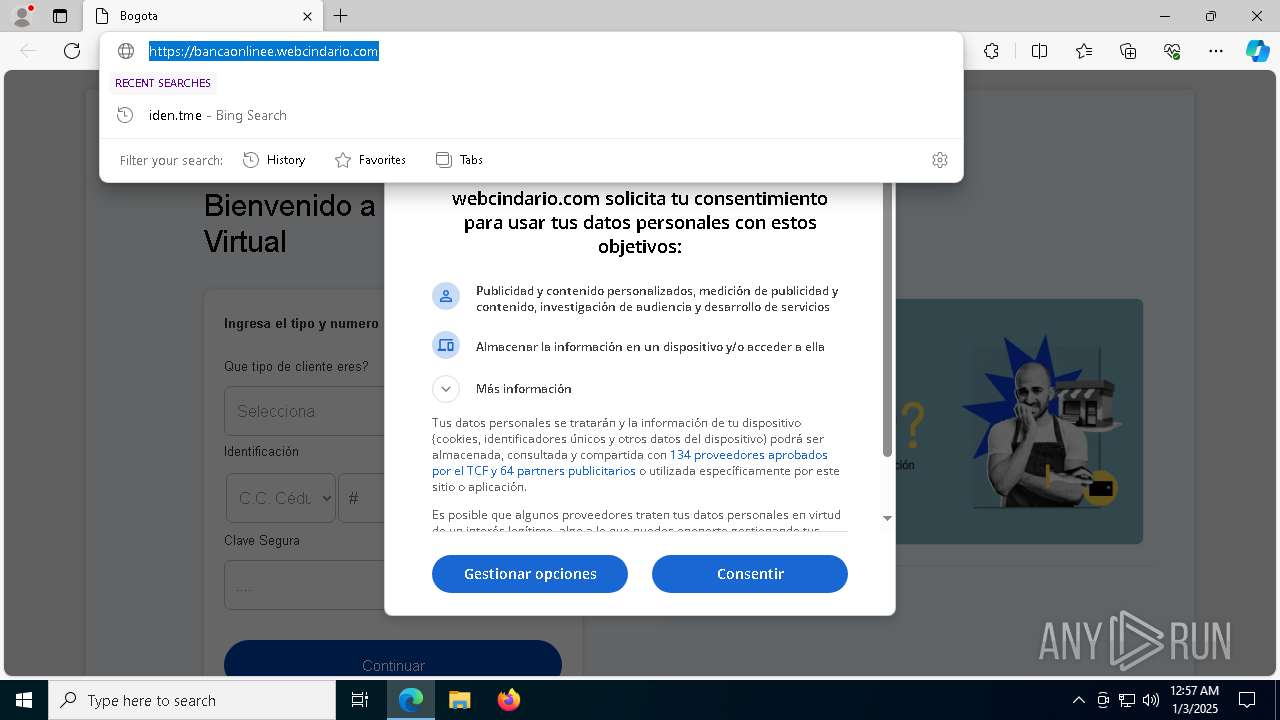The image size is (1280, 720).
Task: Filter search by Tabs
Action: [x=459, y=160]
